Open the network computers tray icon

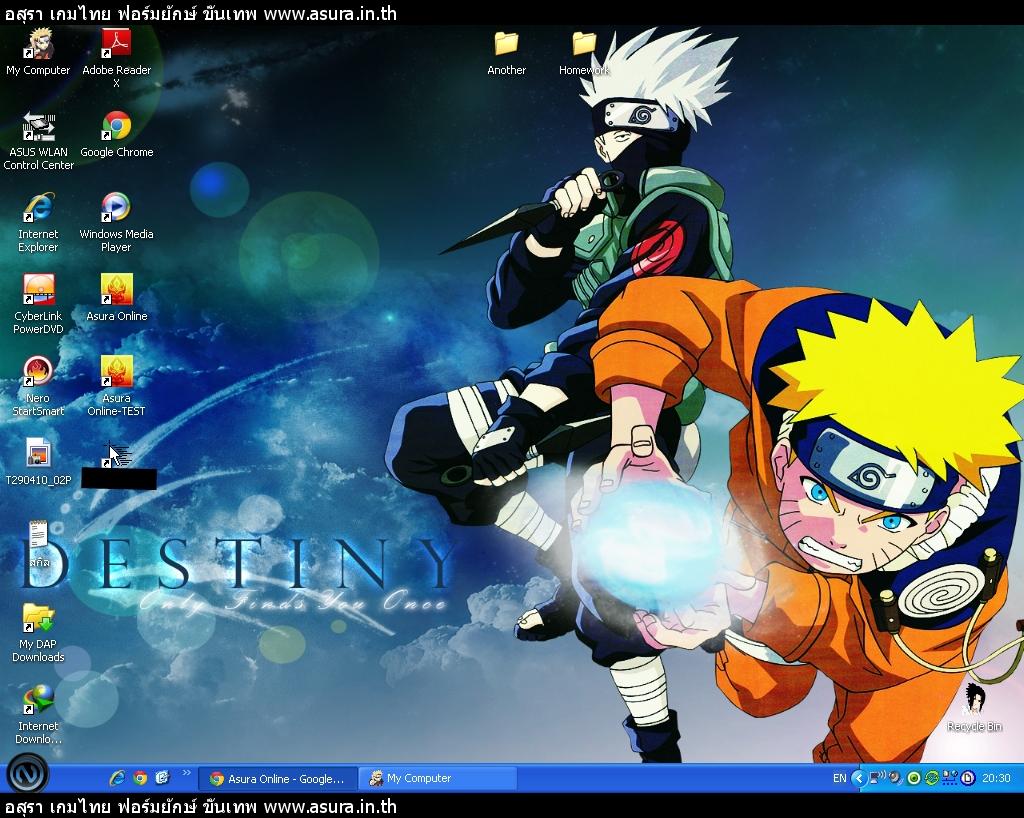[x=950, y=778]
